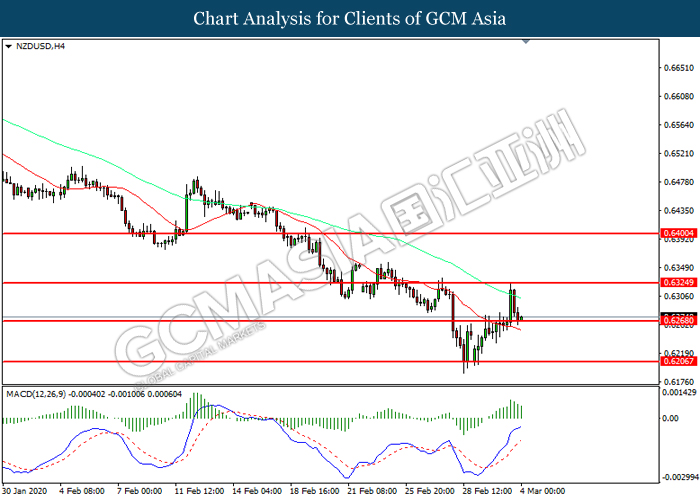Click the 0.66080 price axis value
Screen dimensions: 700x500
(679, 96)
